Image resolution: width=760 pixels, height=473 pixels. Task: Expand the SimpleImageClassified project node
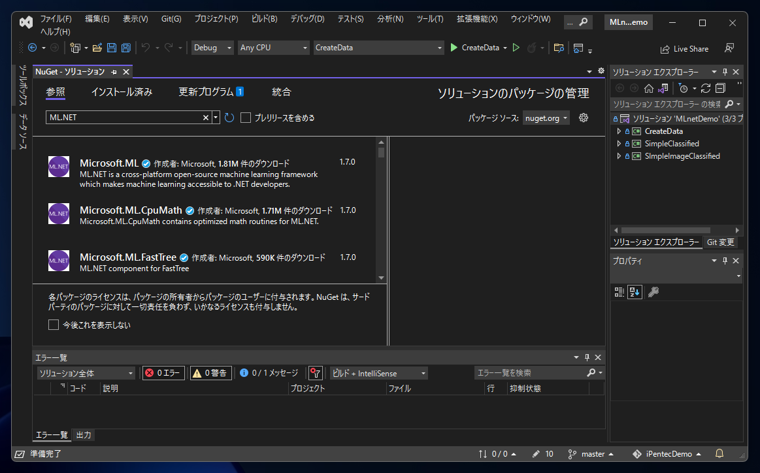[x=618, y=156]
